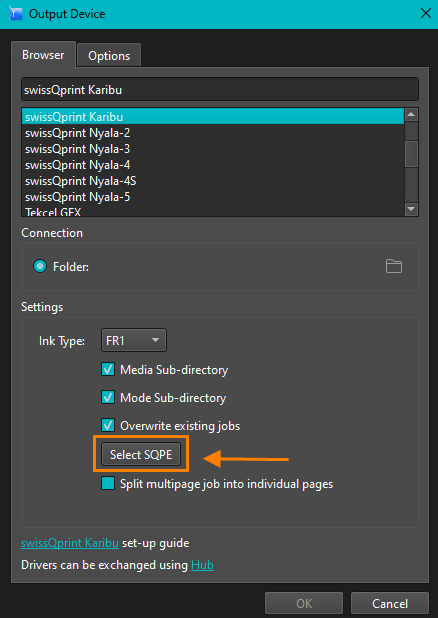Screen dimensions: 438x618
Task: Click the Cancel button
Action: pos(390,603)
